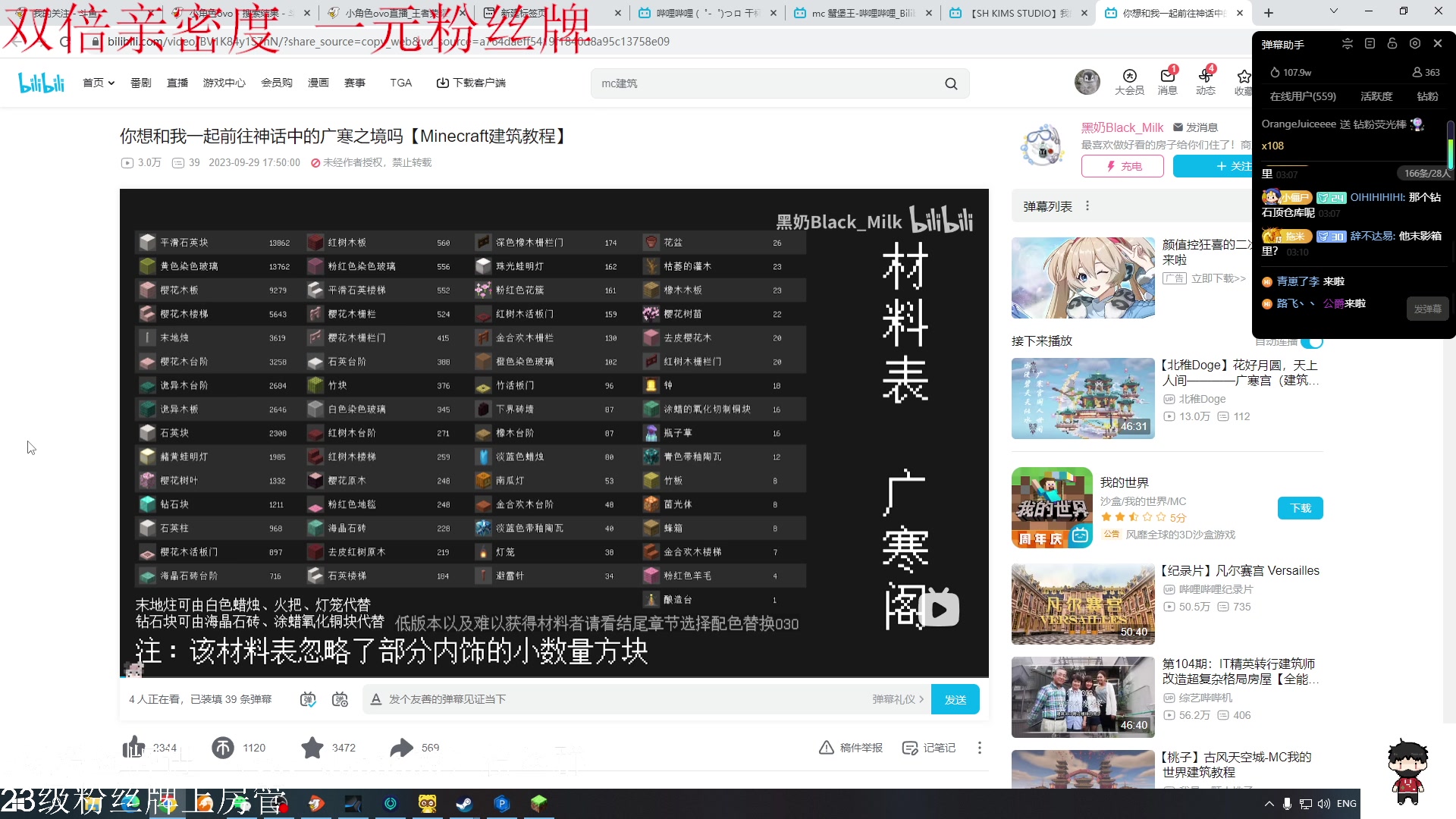Click the 发送 send danmaku button
The height and width of the screenshot is (819, 1456).
point(955,699)
